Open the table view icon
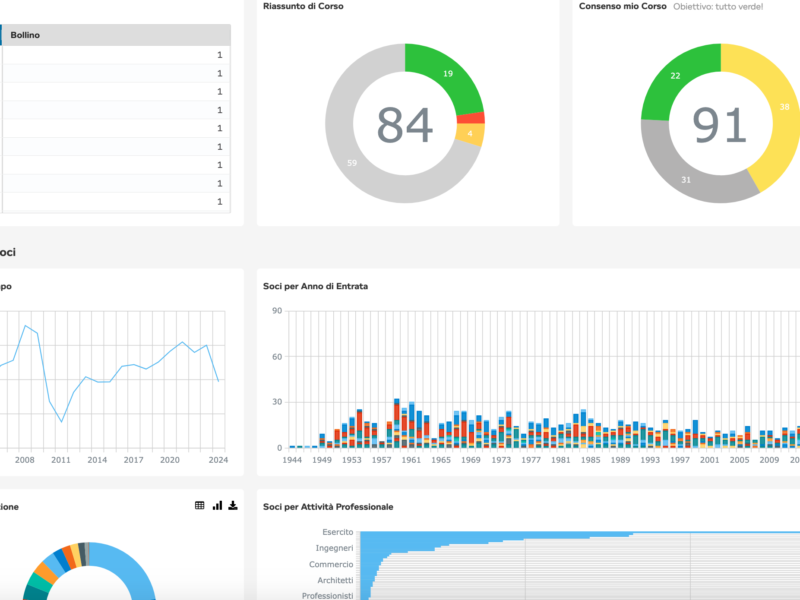The height and width of the screenshot is (600, 800). coord(199,506)
